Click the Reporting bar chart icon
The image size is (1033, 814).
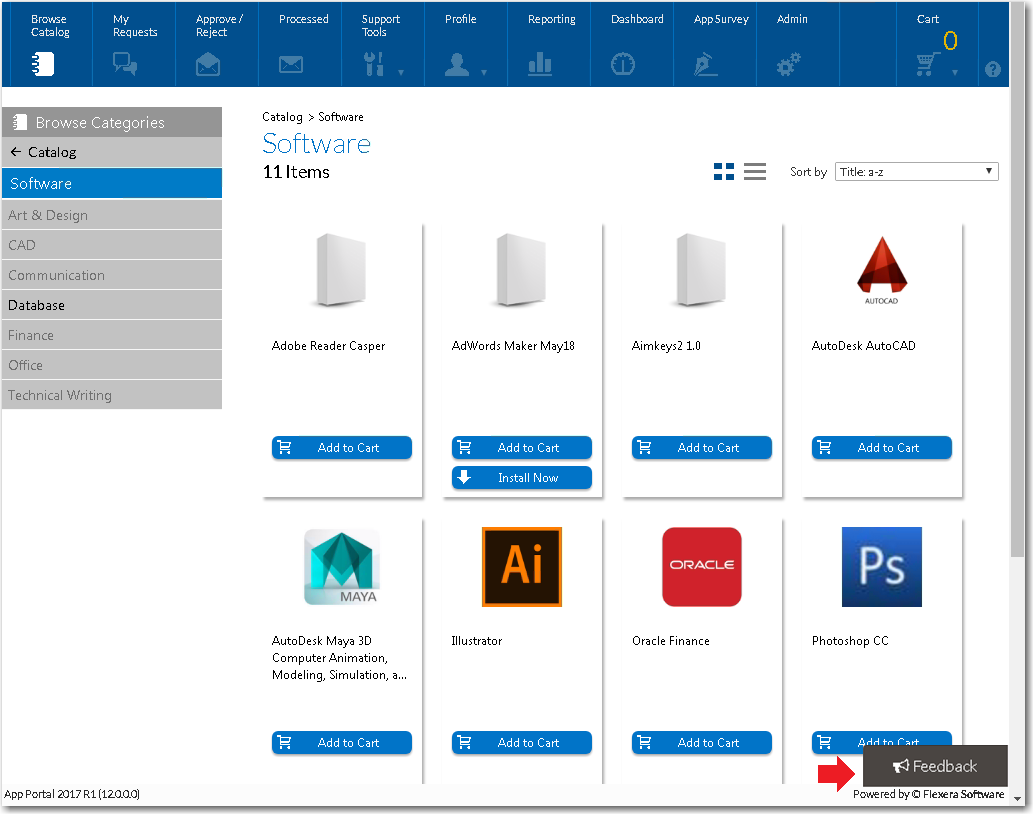point(540,65)
